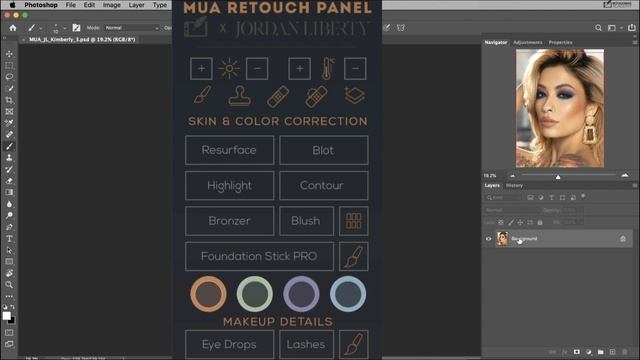Select the Clone Stamp tool in toolbar
Image resolution: width=640 pixels, height=360 pixels.
(9, 158)
